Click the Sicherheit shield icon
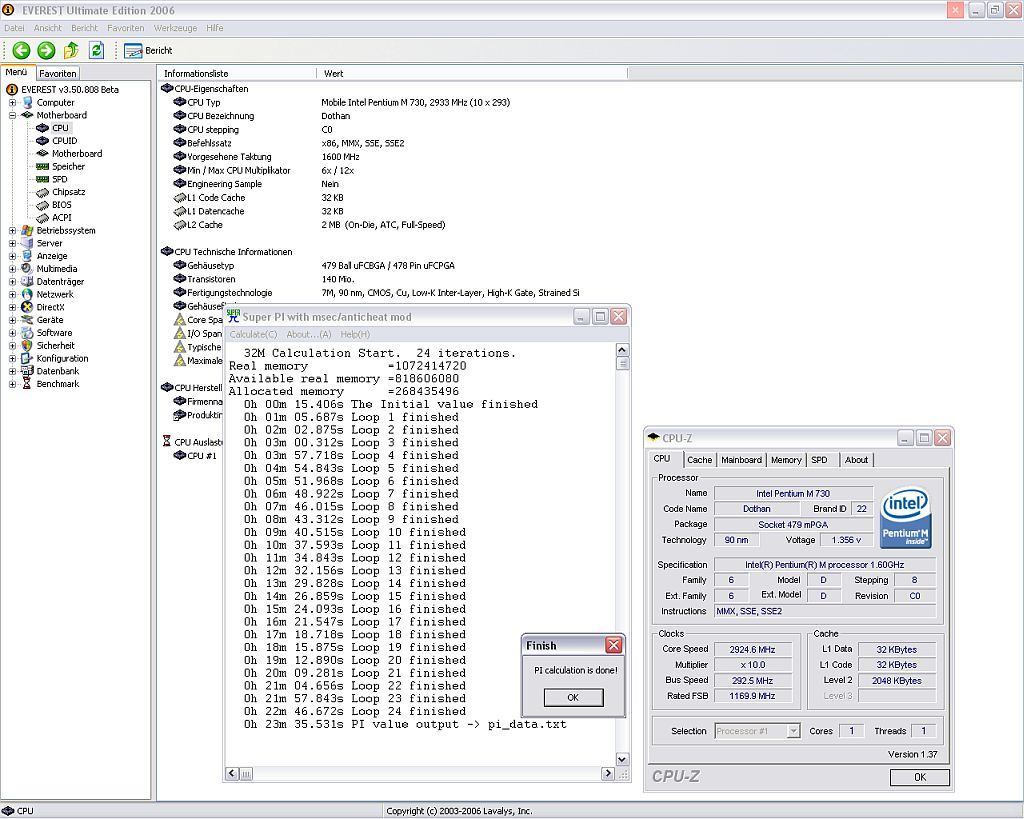 [27, 345]
